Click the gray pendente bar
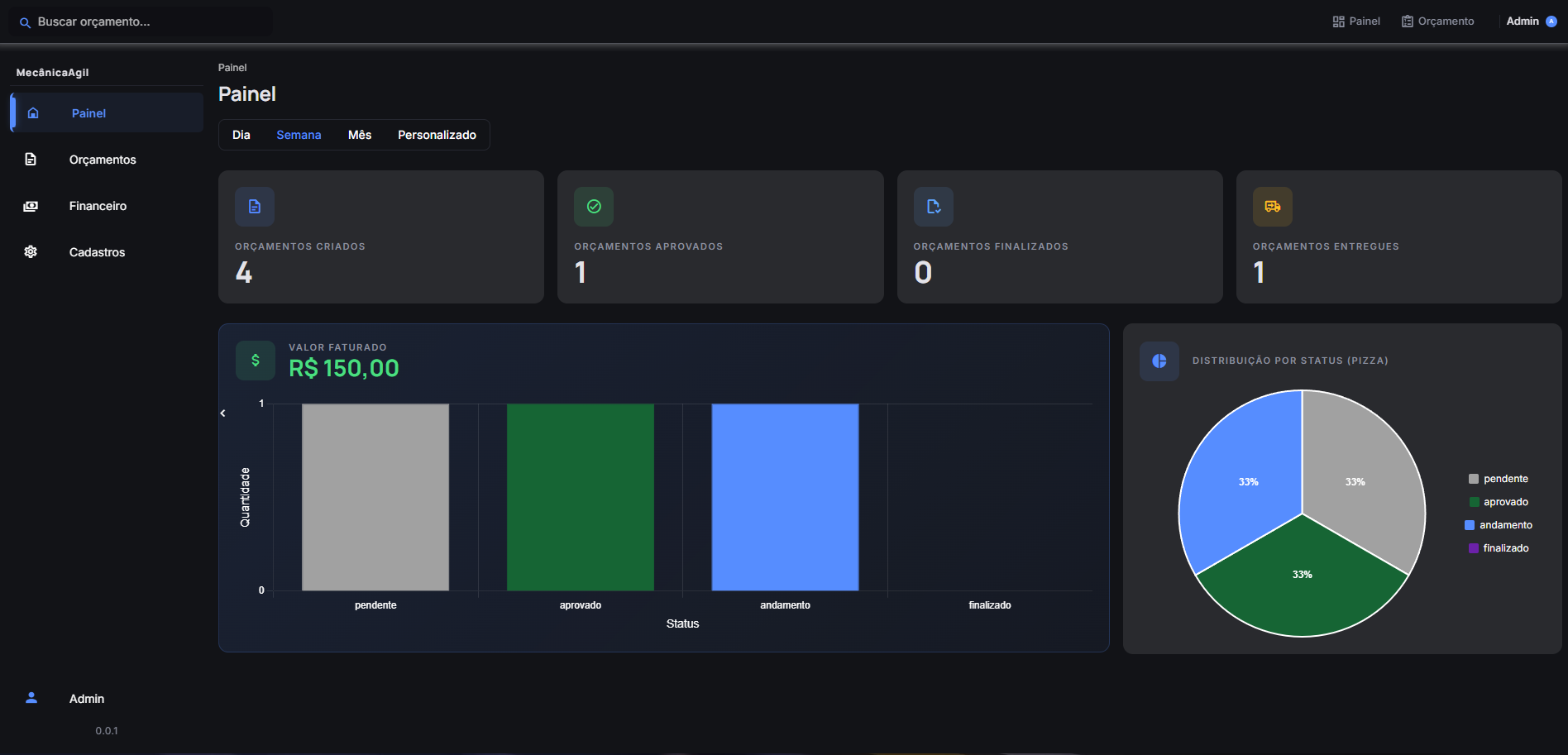The width and height of the screenshot is (1568, 755). (375, 497)
